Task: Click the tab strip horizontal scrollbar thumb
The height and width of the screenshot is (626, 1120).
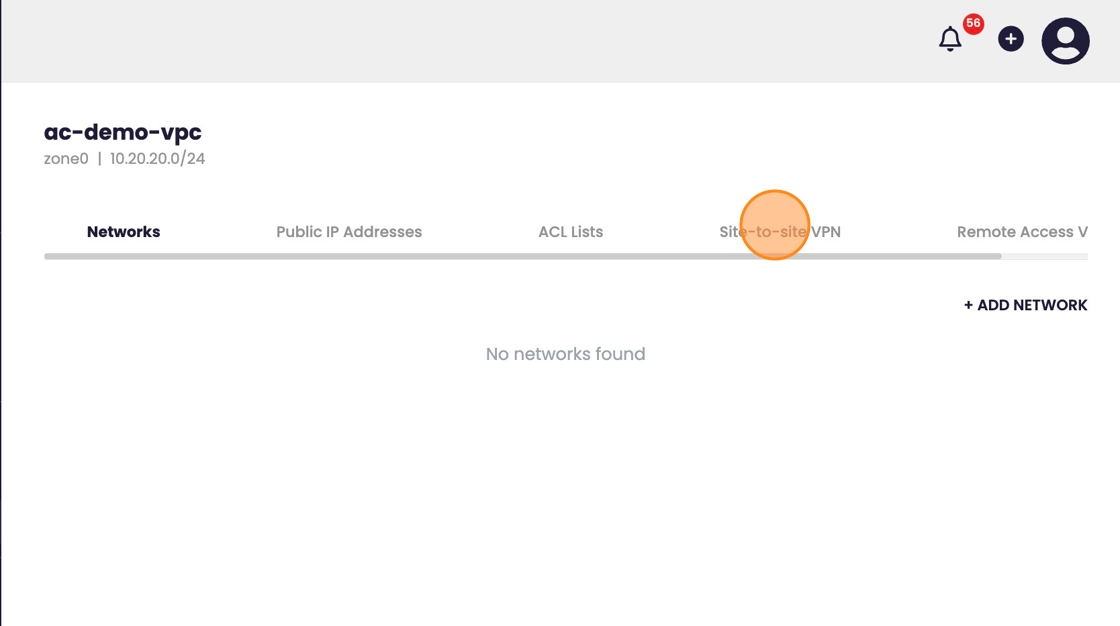Action: 522,257
